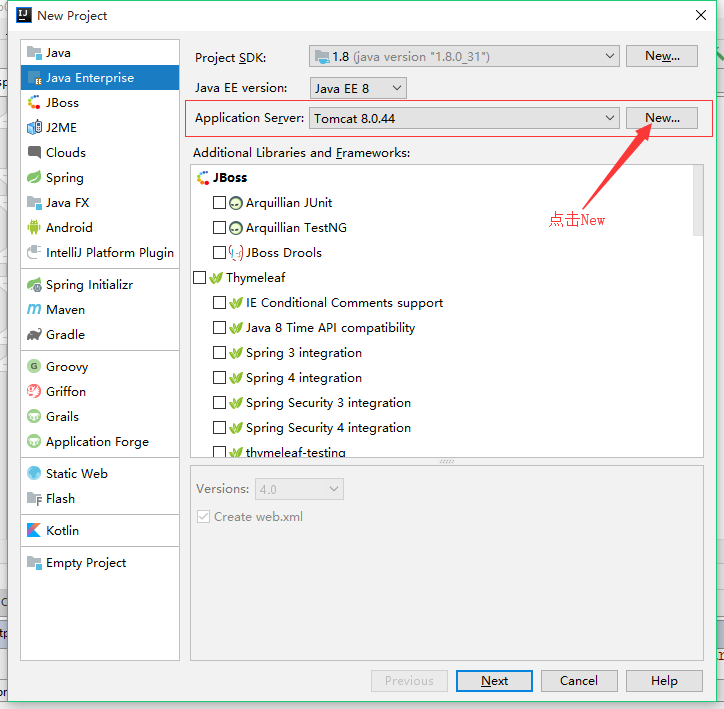Tick the Thymeleaf framework checkbox
The width and height of the screenshot is (724, 709).
tap(199, 277)
